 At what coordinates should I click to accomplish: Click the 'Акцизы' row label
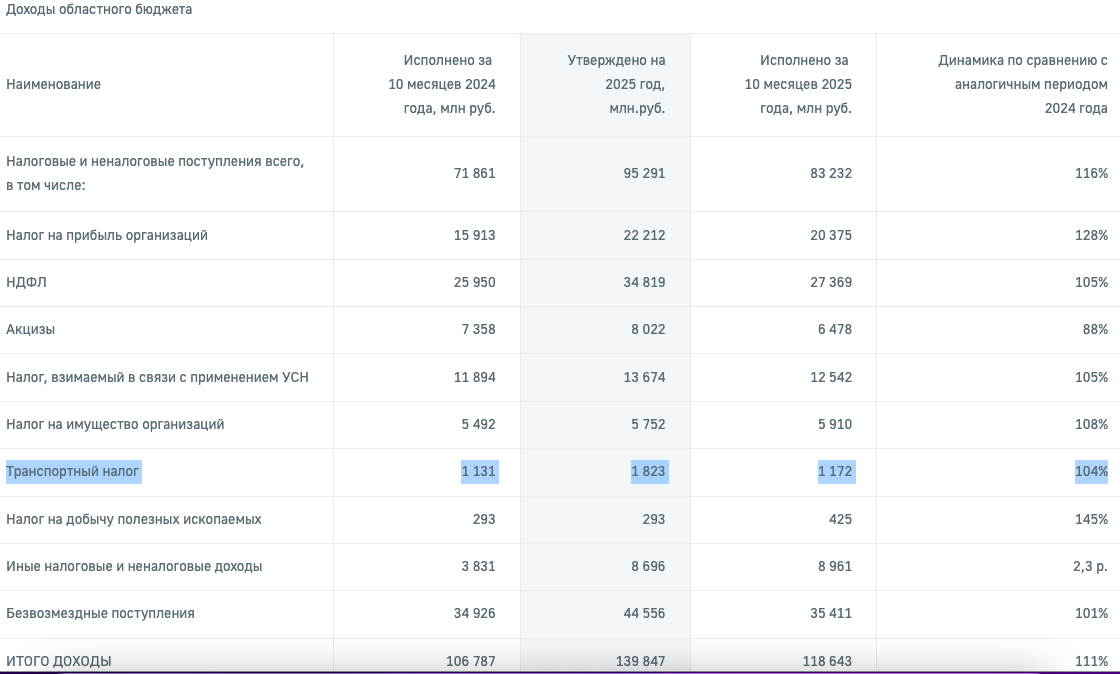[x=31, y=330]
